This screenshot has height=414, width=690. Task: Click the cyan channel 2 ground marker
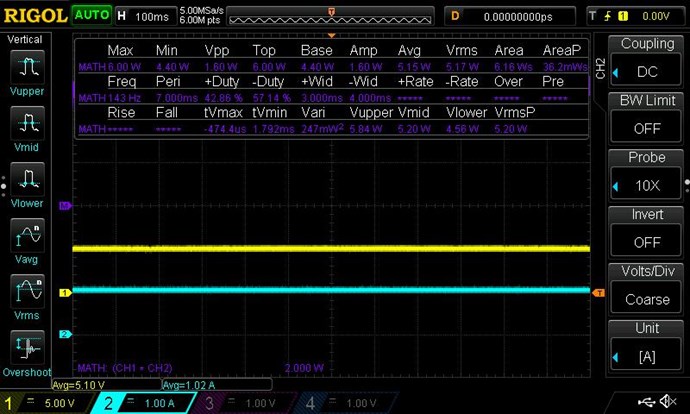coord(65,334)
